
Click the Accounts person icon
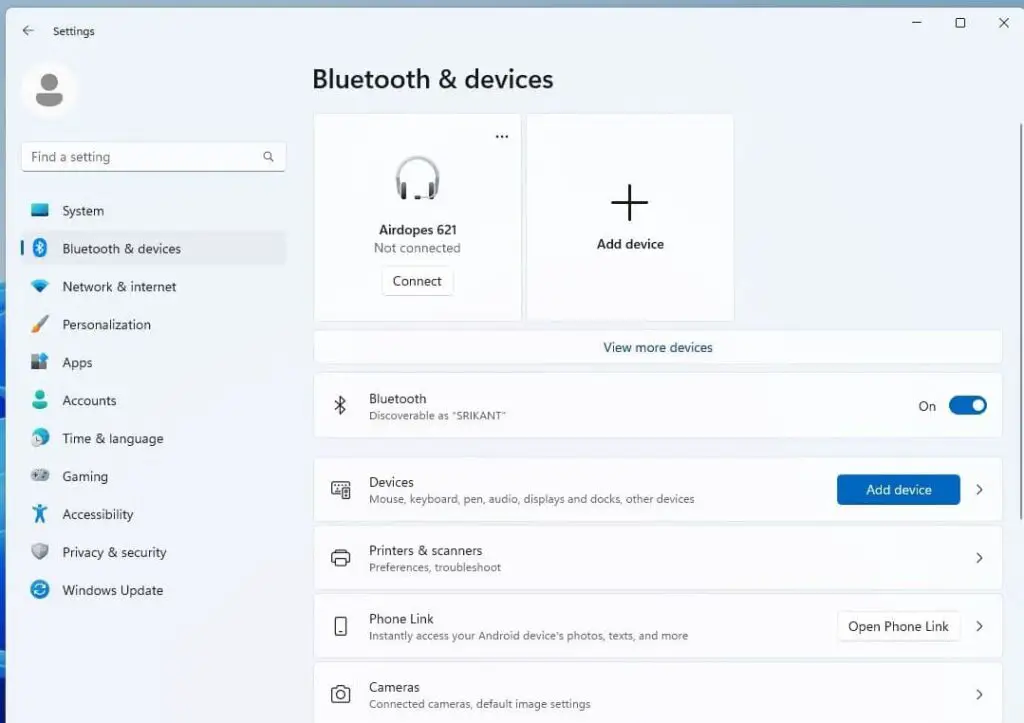click(x=39, y=400)
